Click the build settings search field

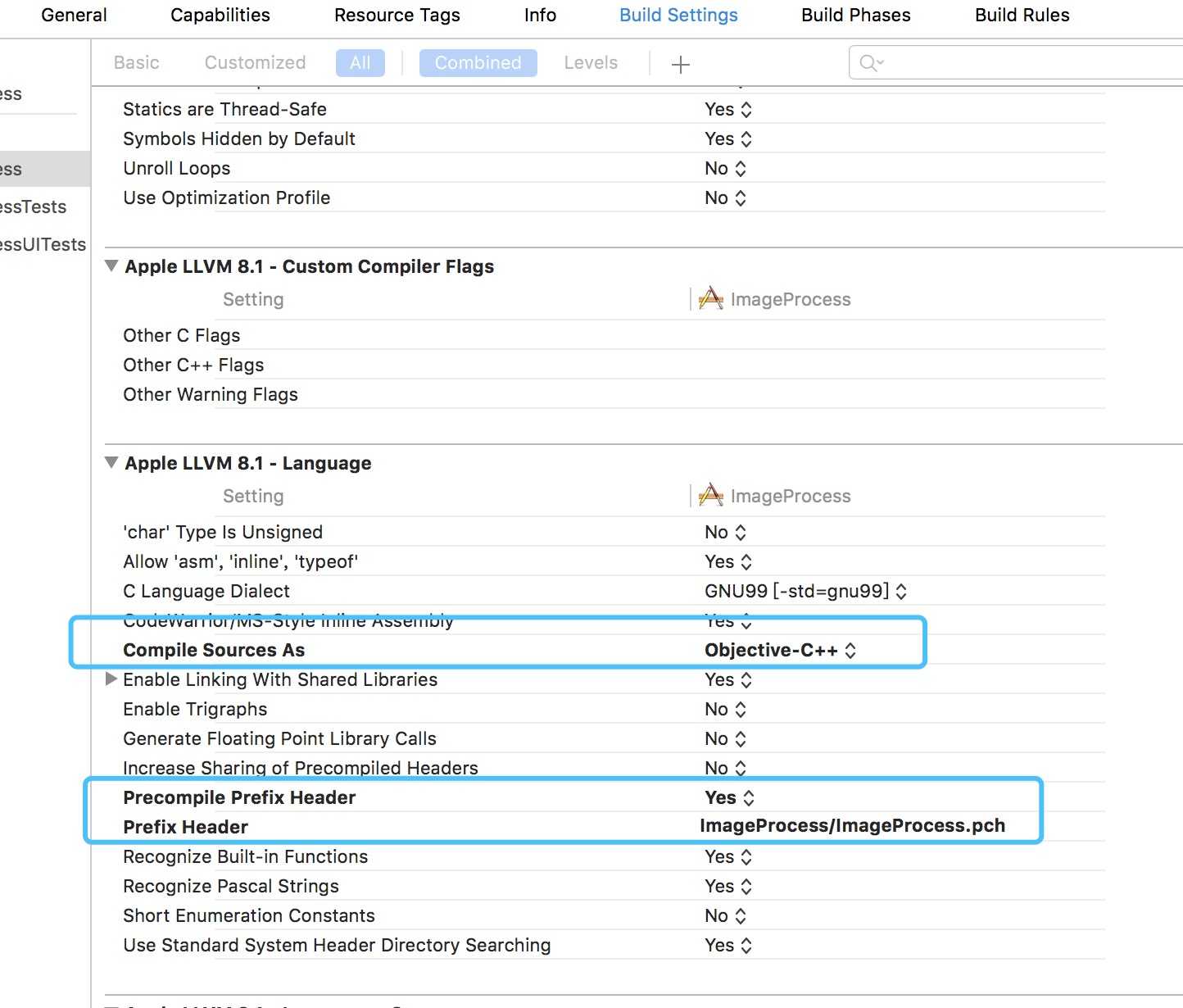click(x=1024, y=63)
